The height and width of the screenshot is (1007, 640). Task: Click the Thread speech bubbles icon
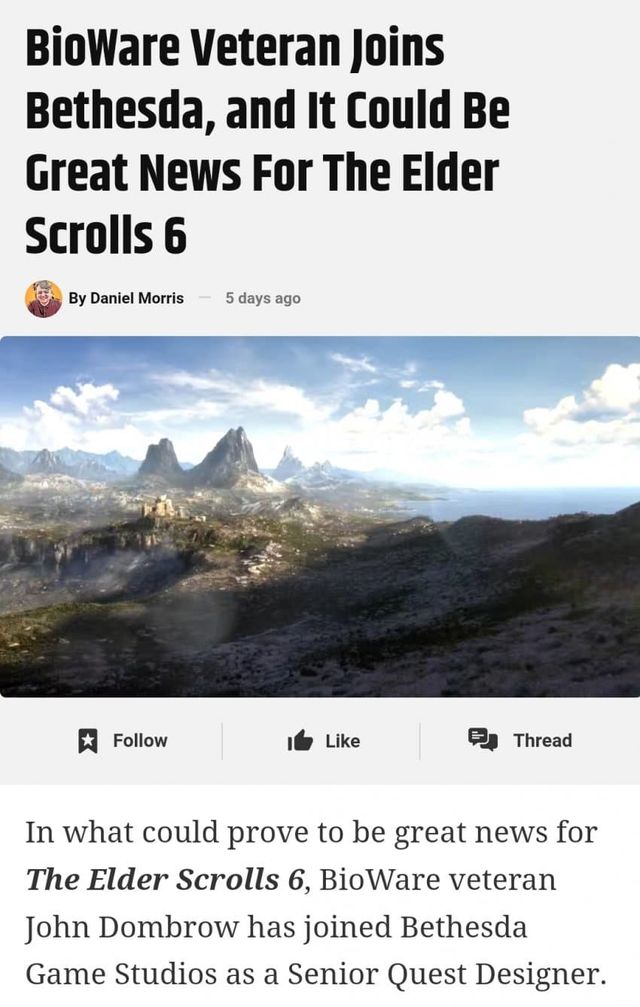[x=483, y=739]
